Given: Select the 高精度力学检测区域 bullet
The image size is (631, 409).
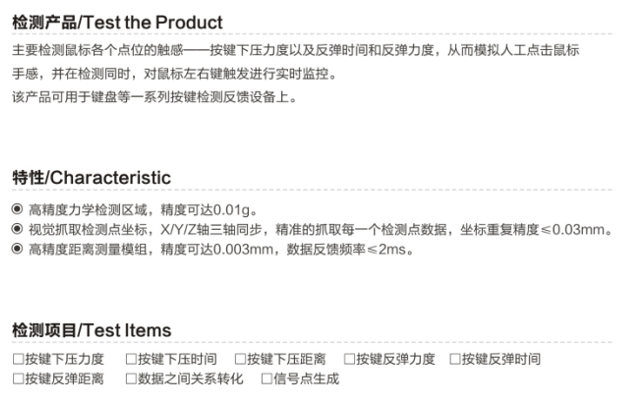Looking at the screenshot, I should [x=17, y=210].
